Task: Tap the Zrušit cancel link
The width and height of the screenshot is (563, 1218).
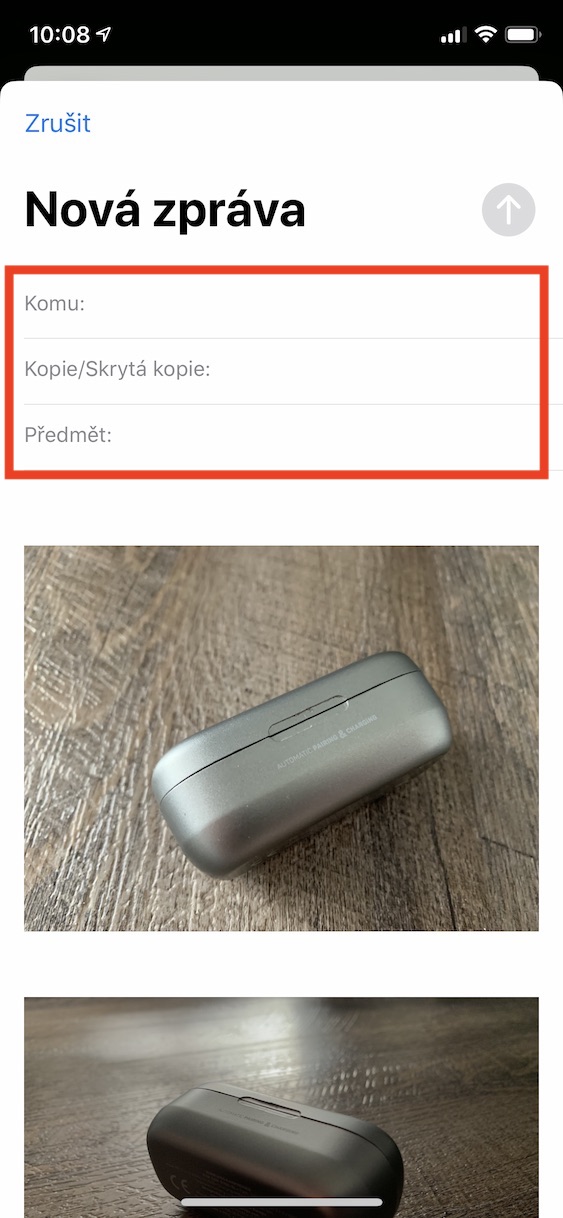Action: (x=57, y=123)
